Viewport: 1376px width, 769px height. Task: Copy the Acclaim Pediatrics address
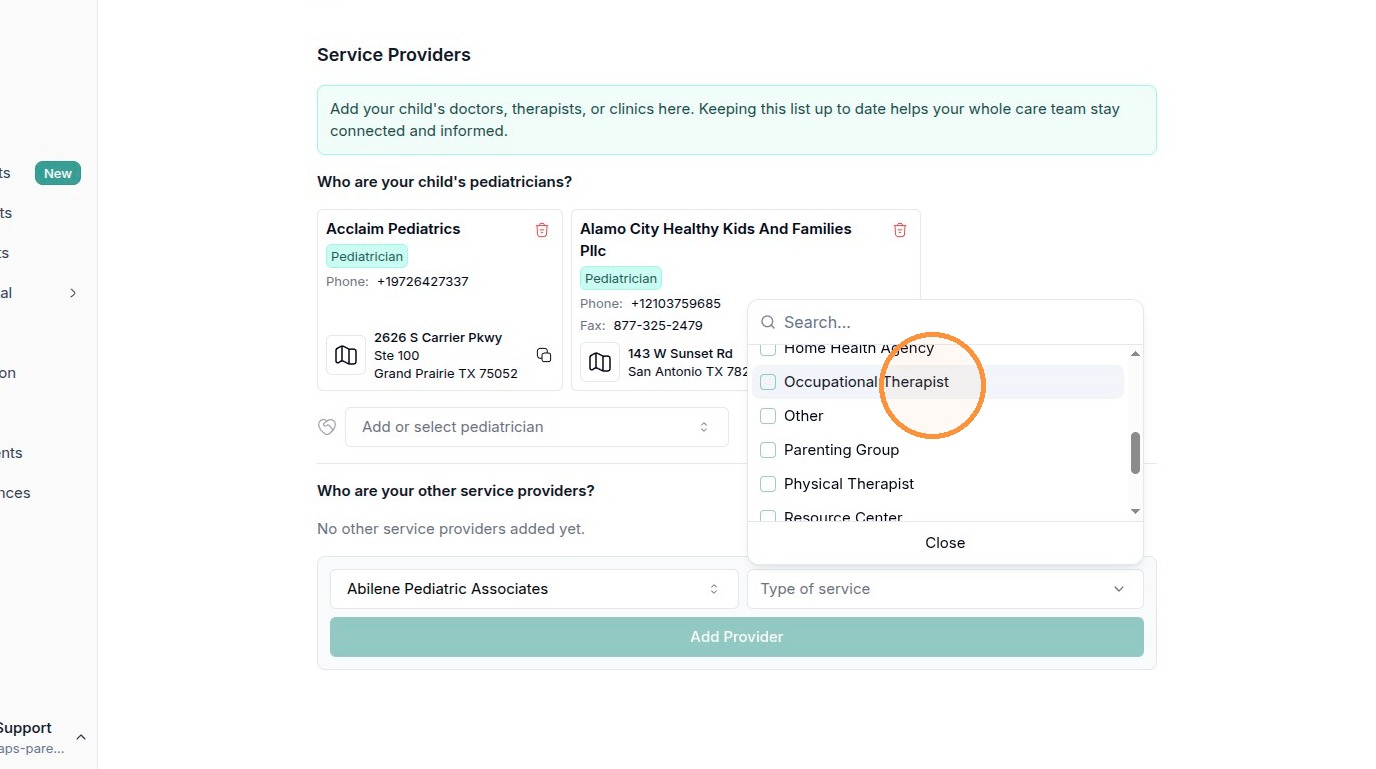point(544,355)
